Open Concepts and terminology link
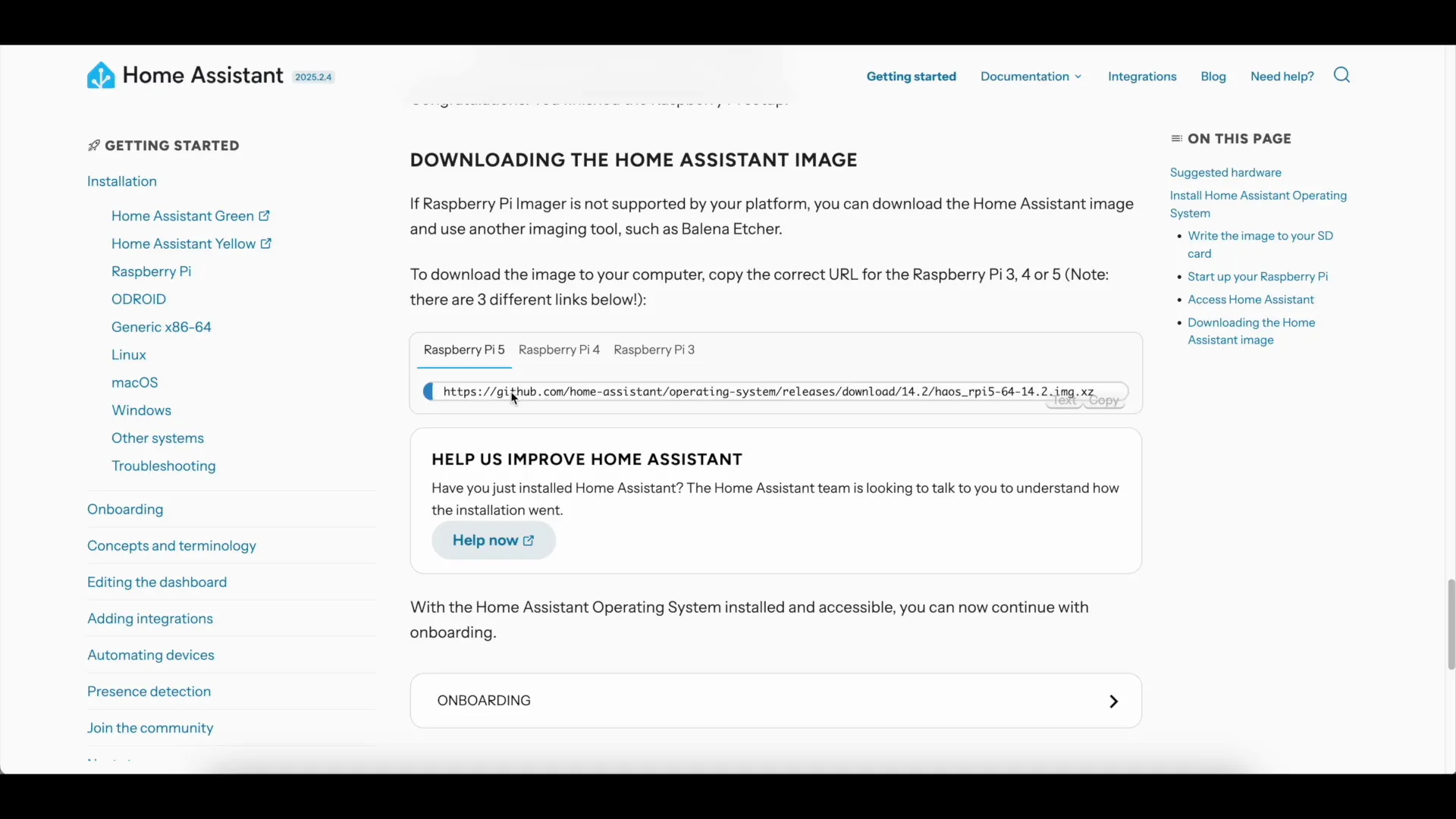Screen dimensions: 1456x819 [171, 546]
